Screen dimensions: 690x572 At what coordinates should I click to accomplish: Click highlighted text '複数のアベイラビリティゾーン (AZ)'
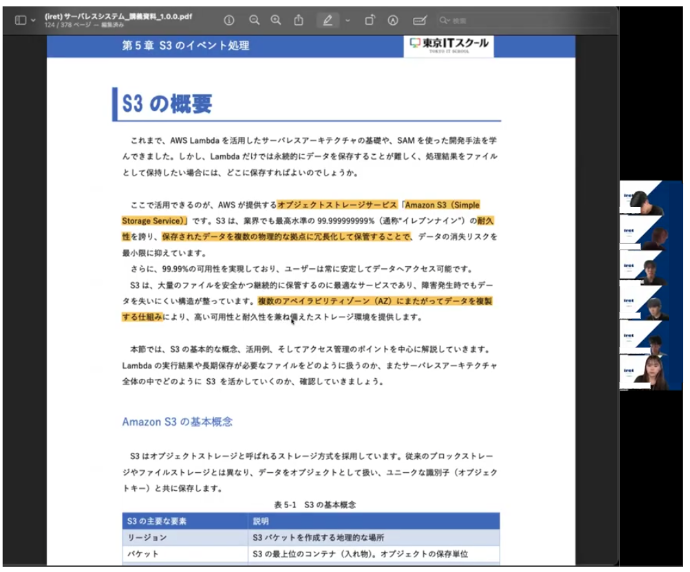click(x=325, y=301)
